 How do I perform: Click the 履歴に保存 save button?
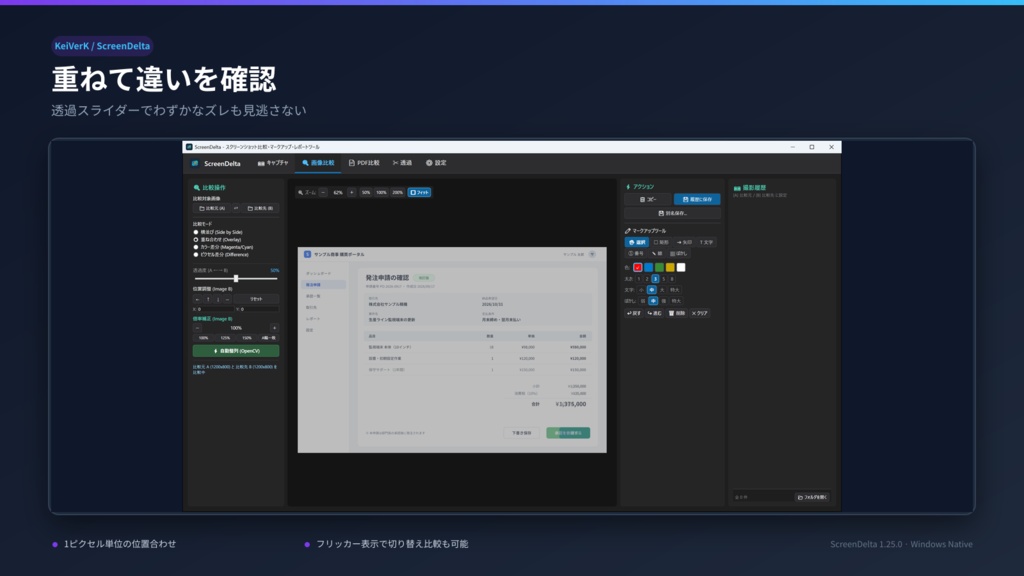697,199
